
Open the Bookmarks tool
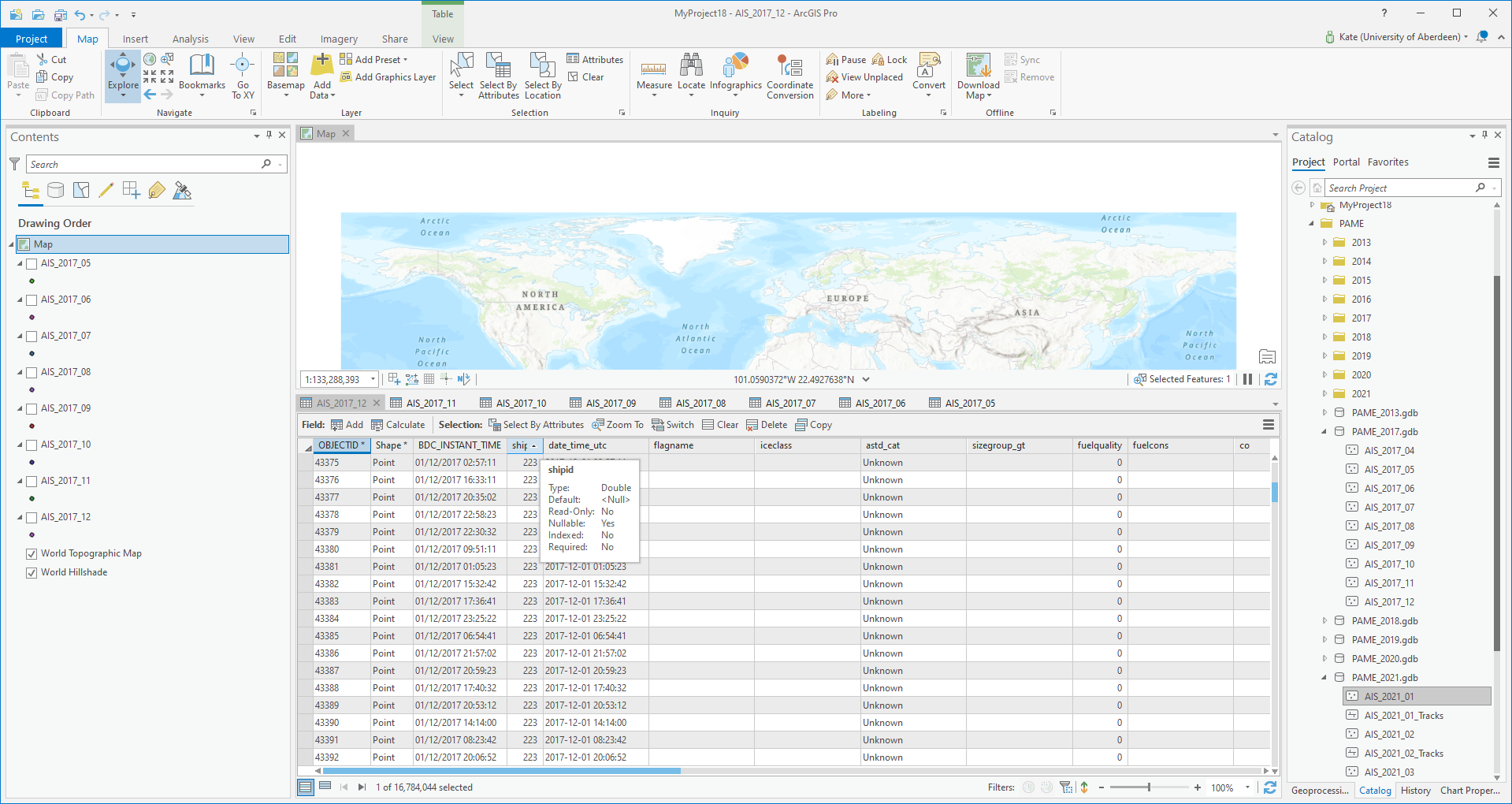pyautogui.click(x=202, y=69)
